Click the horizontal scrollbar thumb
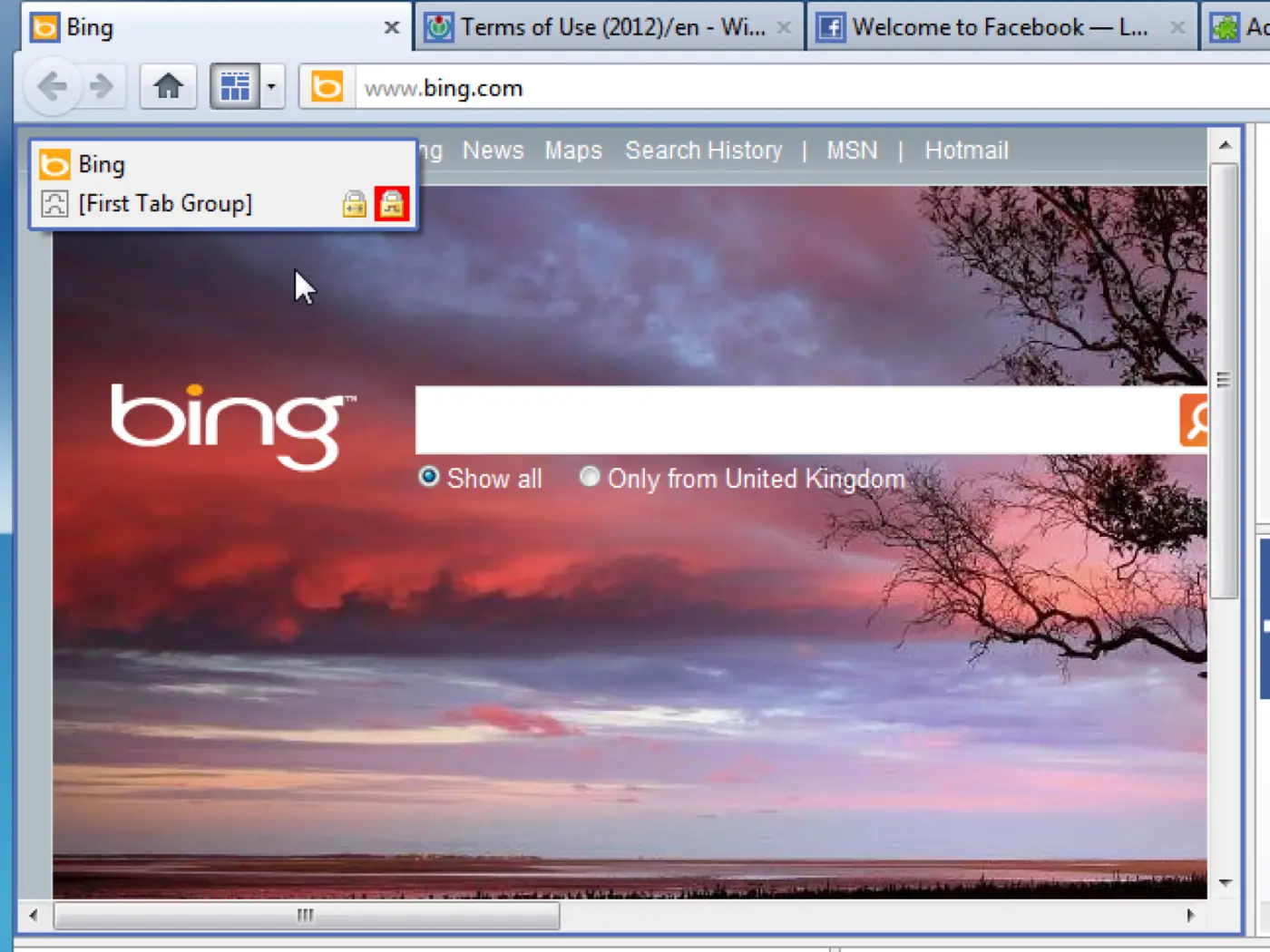Screen dimensions: 1270x952 click(307, 915)
